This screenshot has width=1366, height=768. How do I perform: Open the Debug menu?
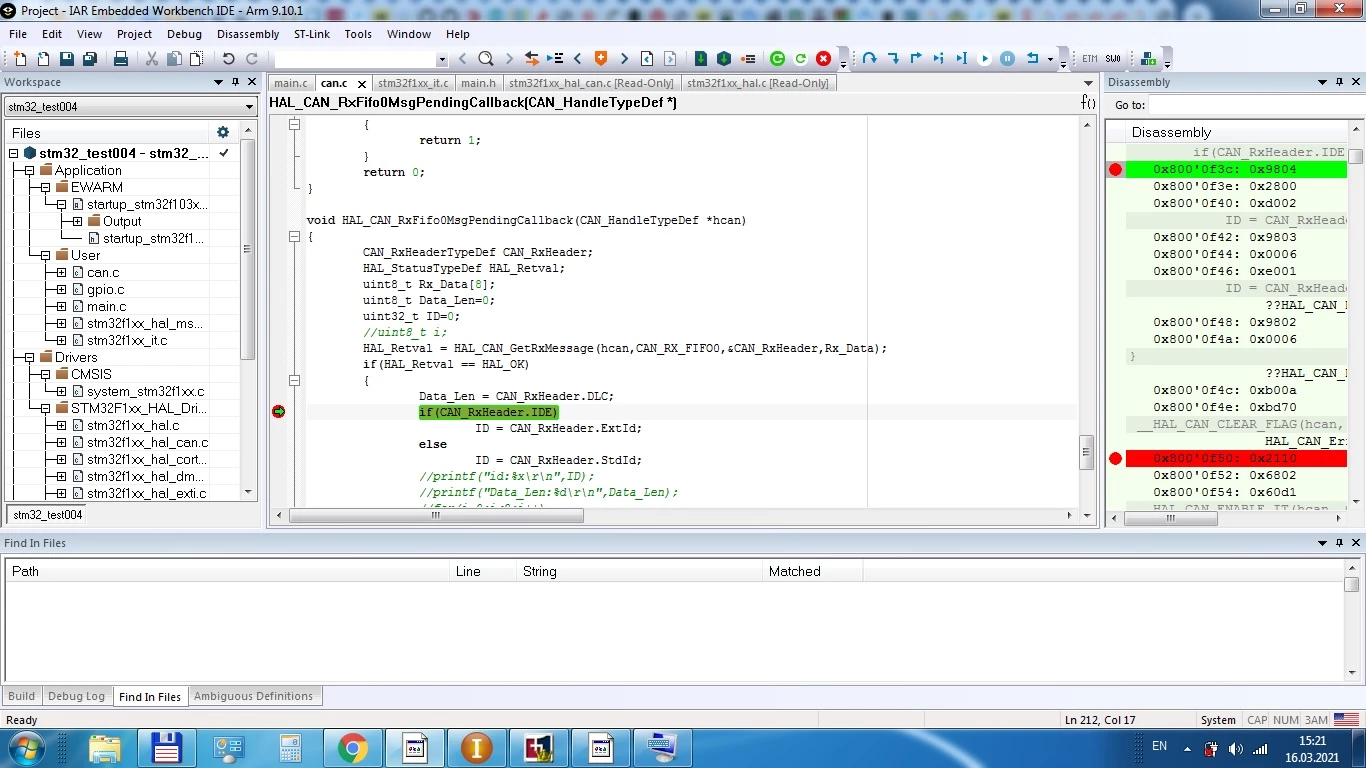[184, 34]
